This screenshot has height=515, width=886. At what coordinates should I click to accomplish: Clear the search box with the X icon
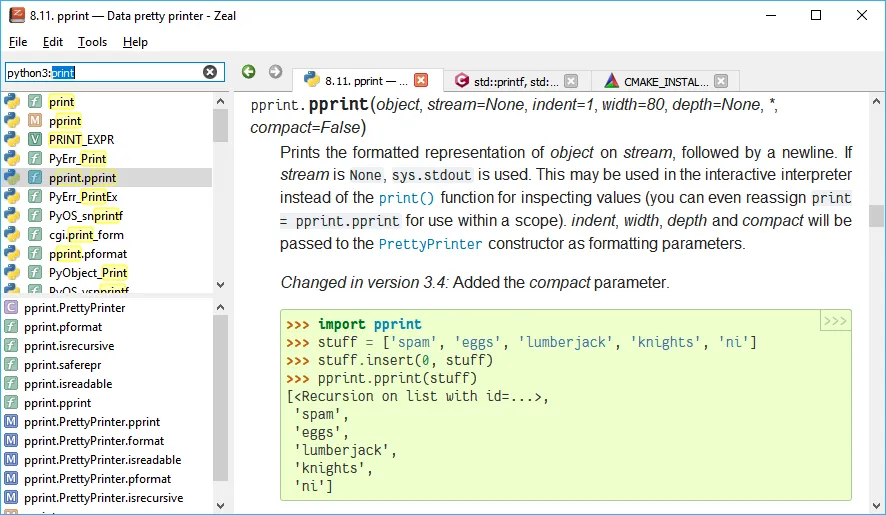210,72
